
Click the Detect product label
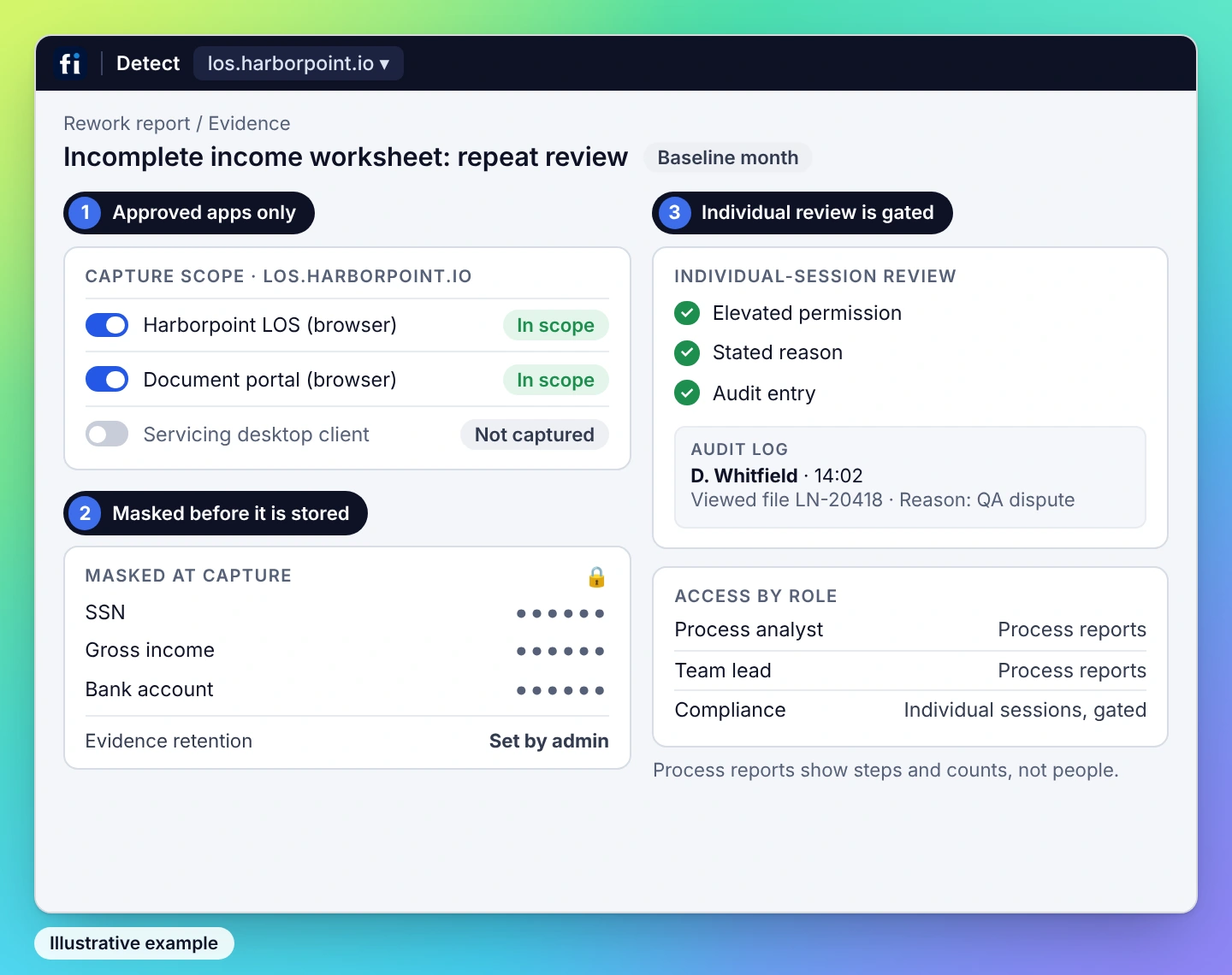click(148, 63)
